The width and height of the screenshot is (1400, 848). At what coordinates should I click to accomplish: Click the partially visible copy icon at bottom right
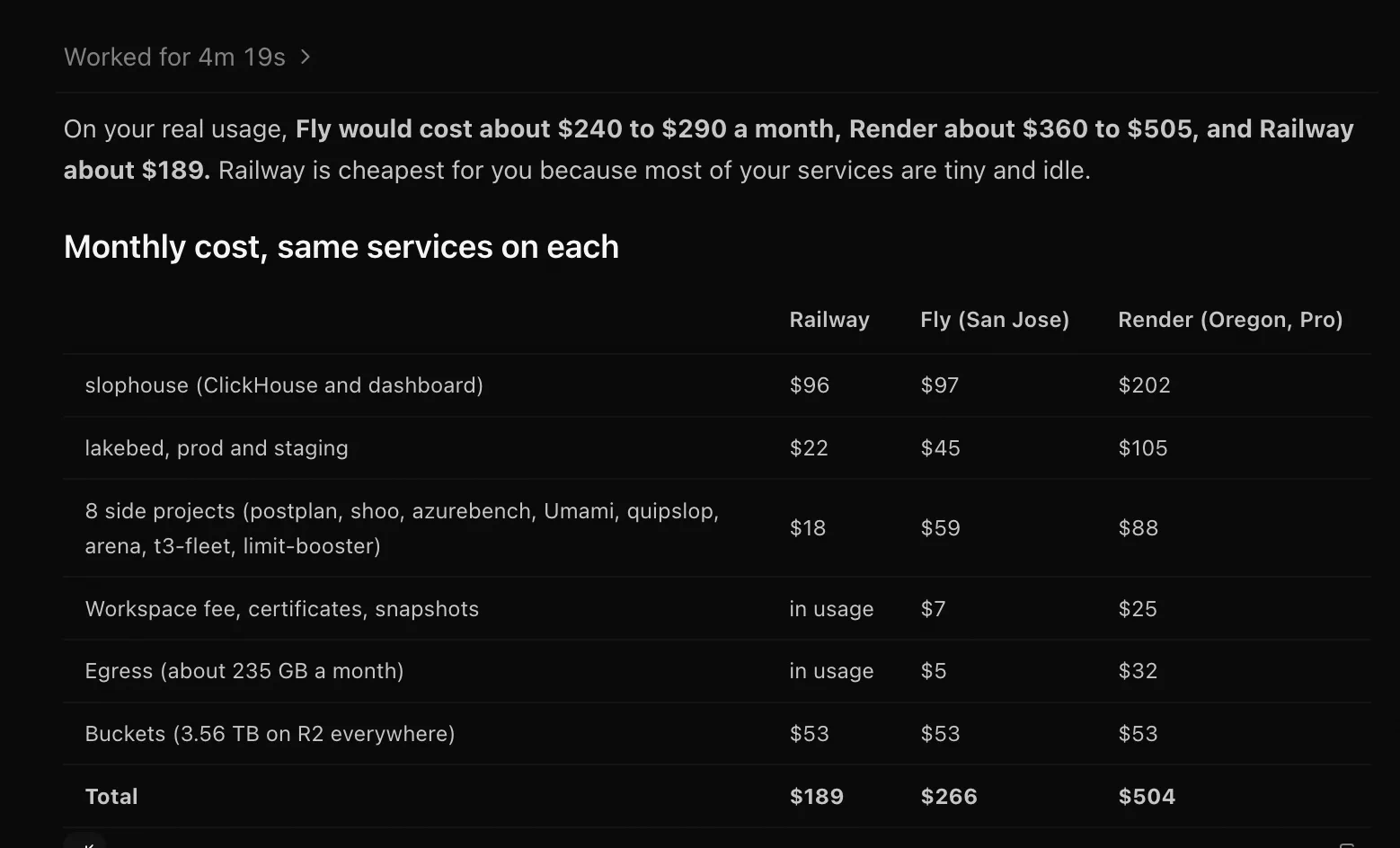(x=1346, y=844)
